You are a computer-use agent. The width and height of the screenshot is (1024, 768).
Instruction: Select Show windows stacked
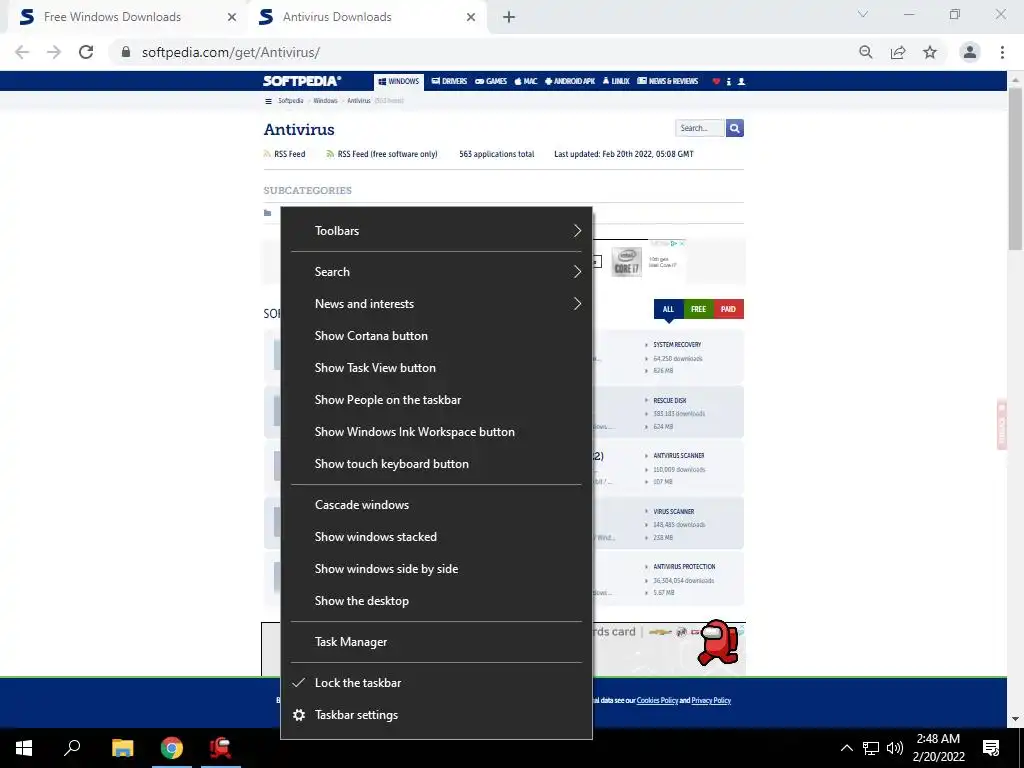tap(436, 537)
